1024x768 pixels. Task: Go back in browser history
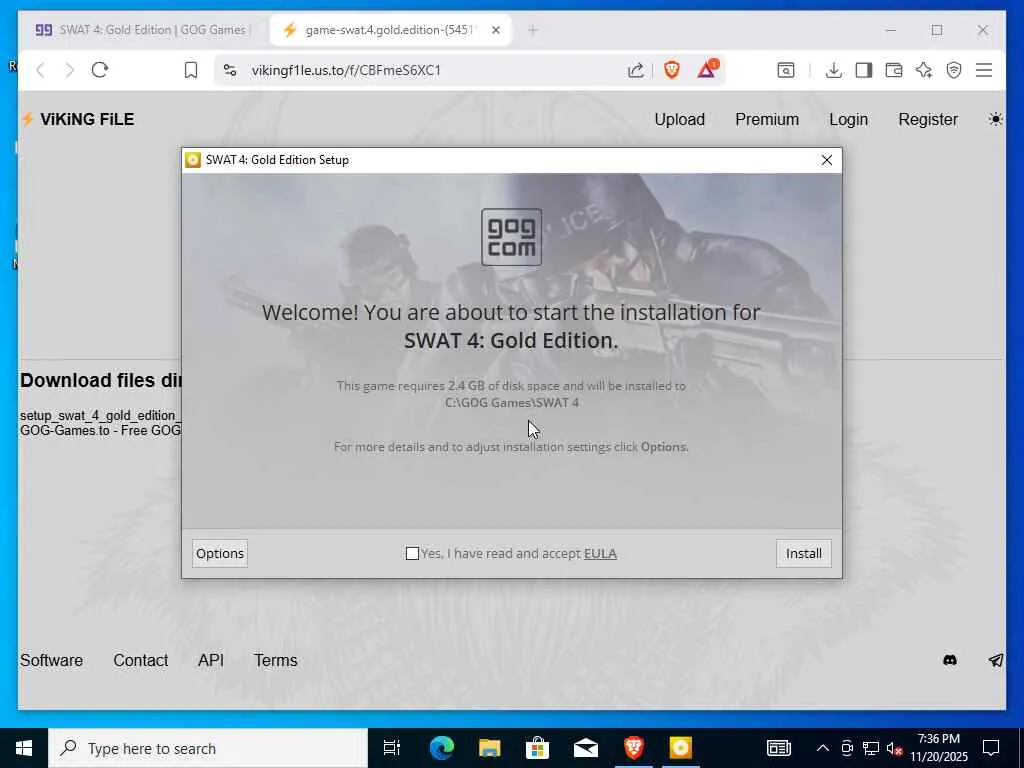coord(40,70)
